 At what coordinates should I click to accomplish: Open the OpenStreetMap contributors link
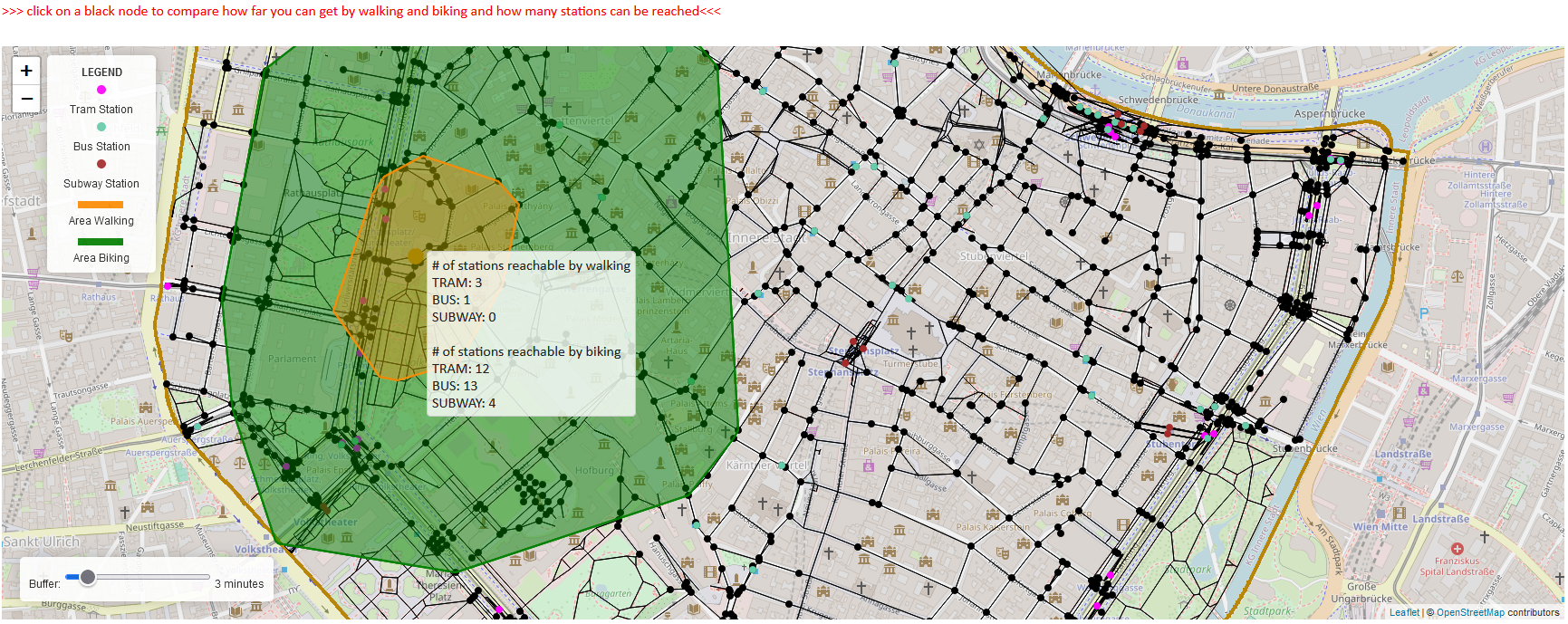pos(1470,612)
